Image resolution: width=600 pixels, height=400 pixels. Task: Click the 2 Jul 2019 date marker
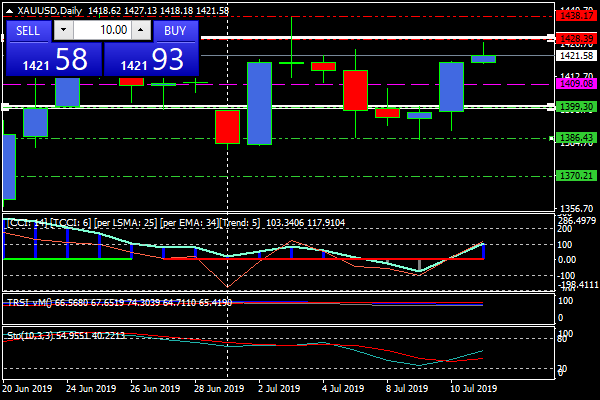pos(278,388)
